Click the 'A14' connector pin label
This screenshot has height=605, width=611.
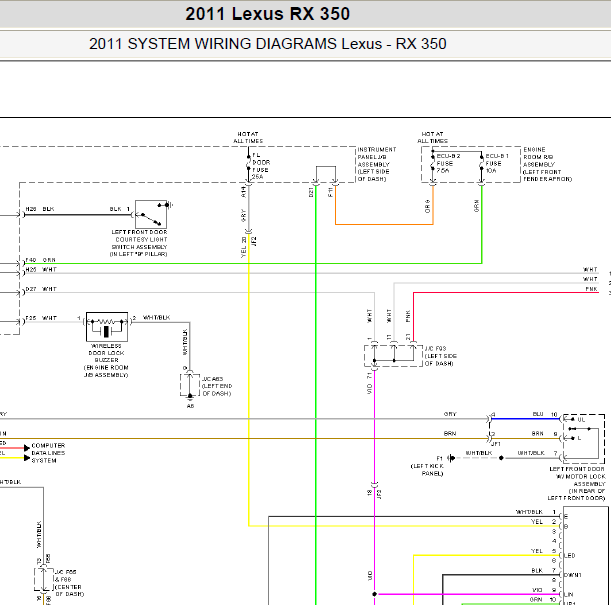[244, 192]
